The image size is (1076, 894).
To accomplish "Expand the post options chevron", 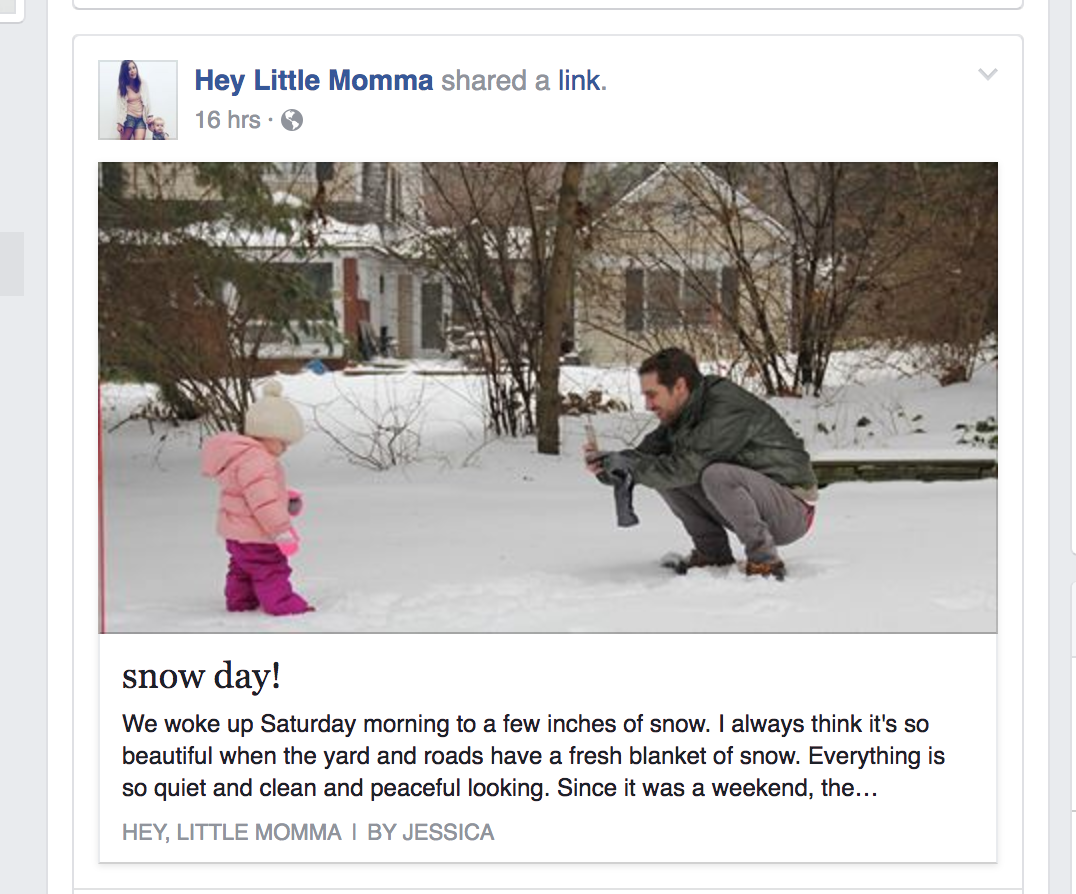I will pyautogui.click(x=987, y=74).
